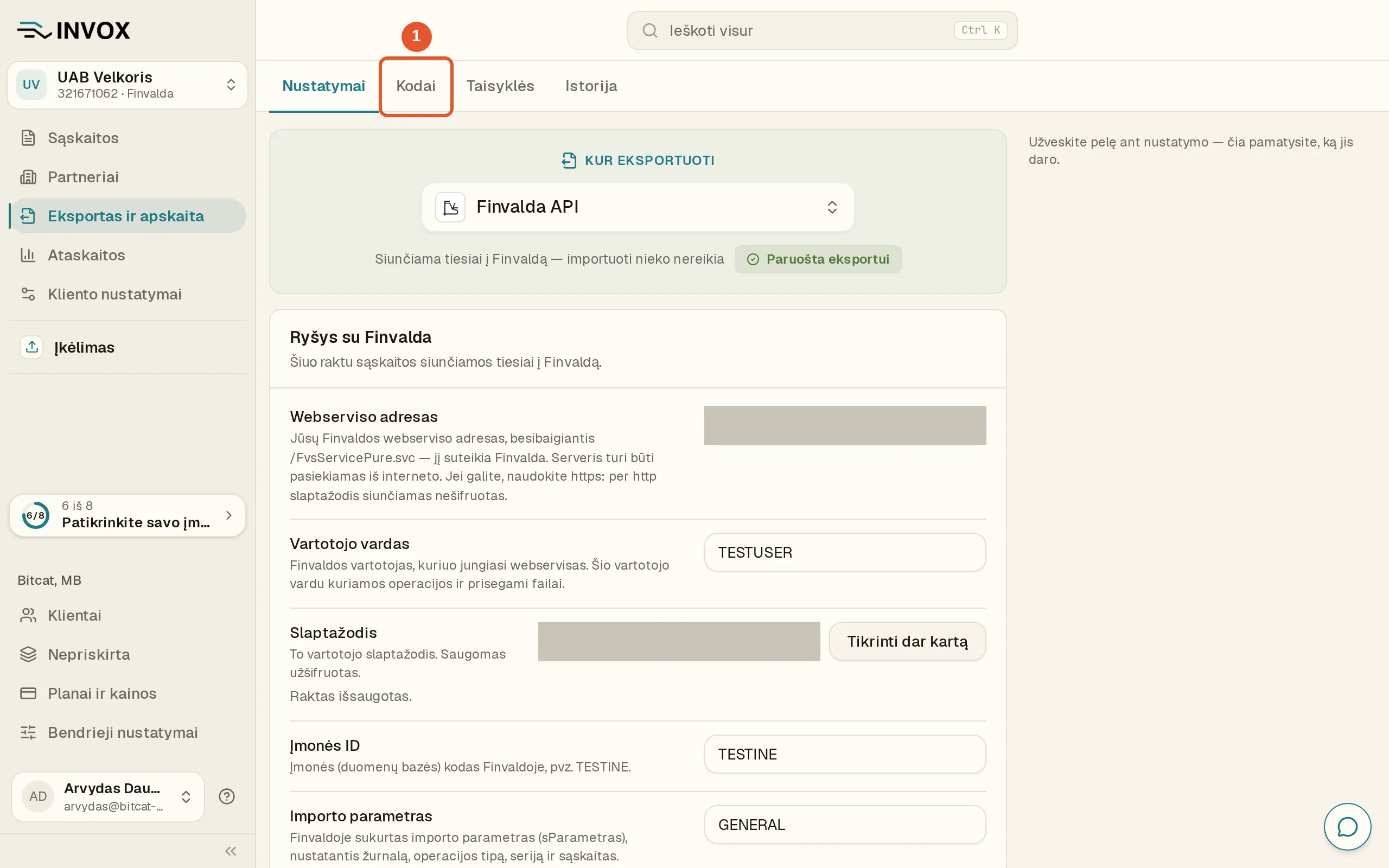Open Bendrieji nustatymai
Screen dimensions: 1389x868
click(128, 732)
